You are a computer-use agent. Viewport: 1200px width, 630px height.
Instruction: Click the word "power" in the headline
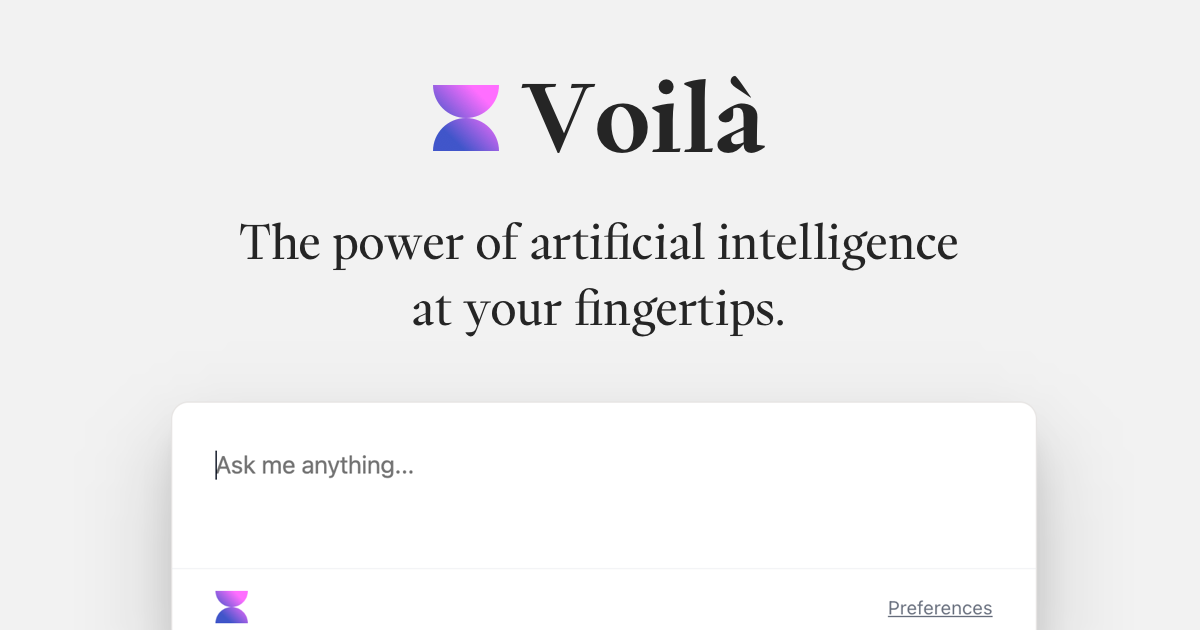(x=399, y=248)
